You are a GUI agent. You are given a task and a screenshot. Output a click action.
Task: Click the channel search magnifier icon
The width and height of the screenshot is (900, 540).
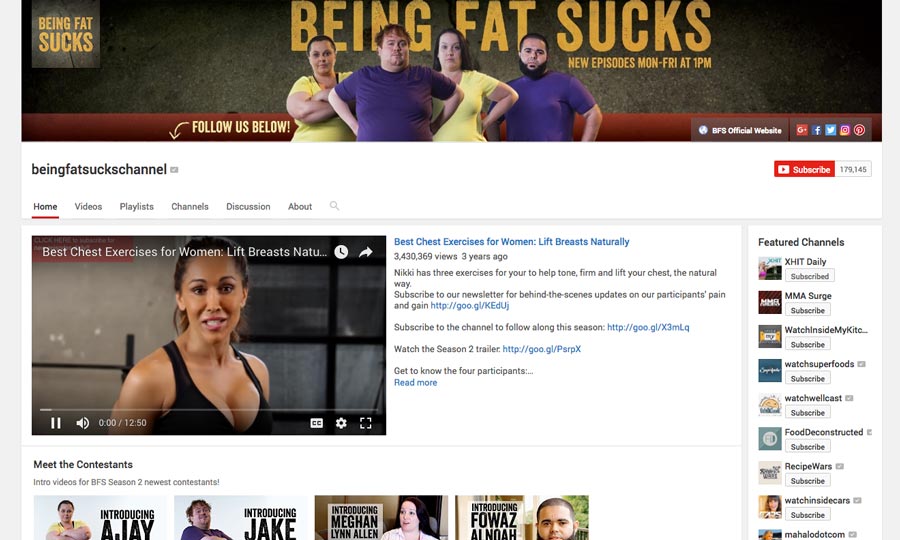334,205
